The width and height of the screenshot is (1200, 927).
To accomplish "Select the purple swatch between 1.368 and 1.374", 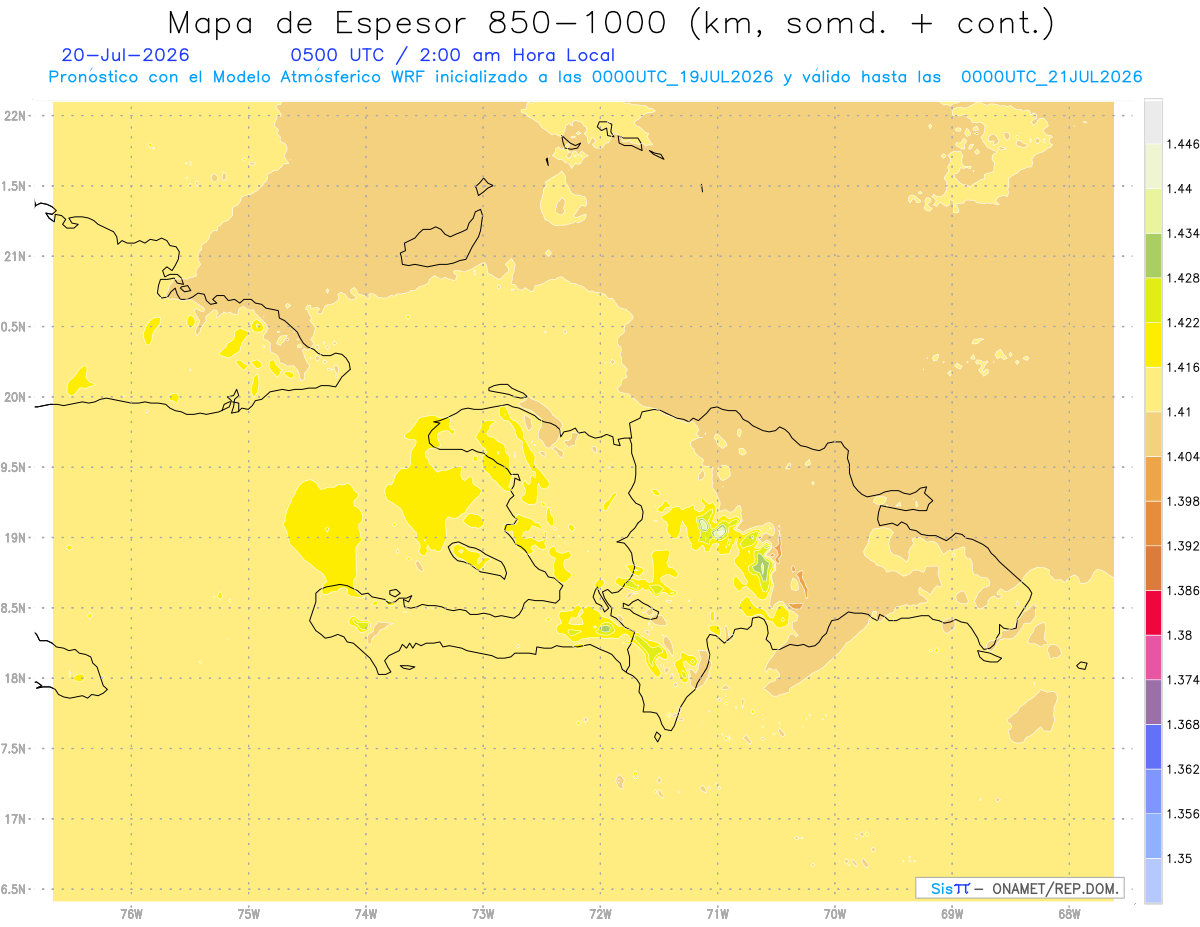I will click(1153, 702).
